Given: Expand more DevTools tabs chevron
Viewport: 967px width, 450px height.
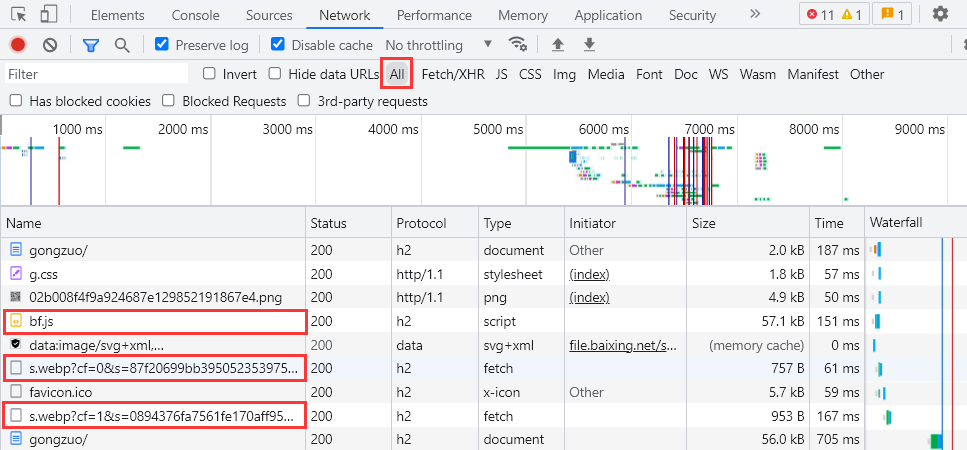Looking at the screenshot, I should [x=754, y=15].
